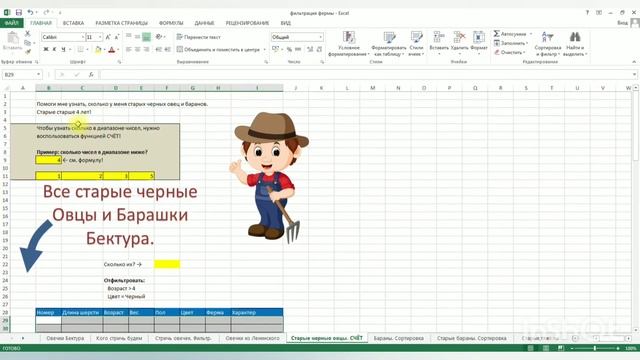Align text to the right
The image size is (640, 360).
click(x=147, y=49)
